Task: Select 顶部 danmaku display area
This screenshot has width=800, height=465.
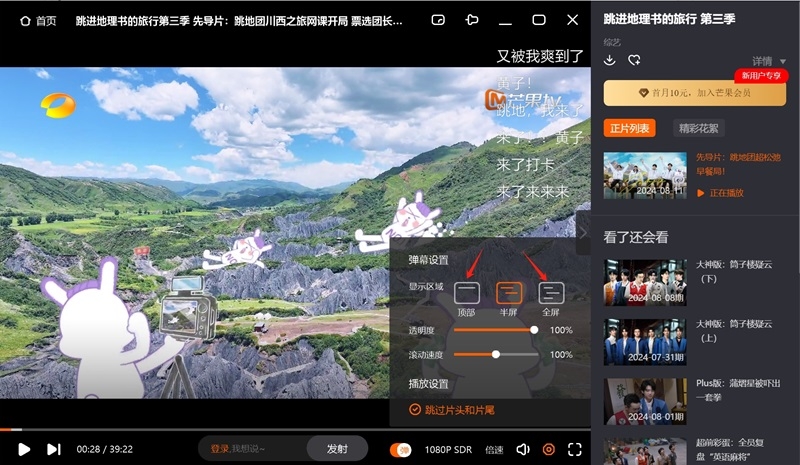Action: click(467, 293)
